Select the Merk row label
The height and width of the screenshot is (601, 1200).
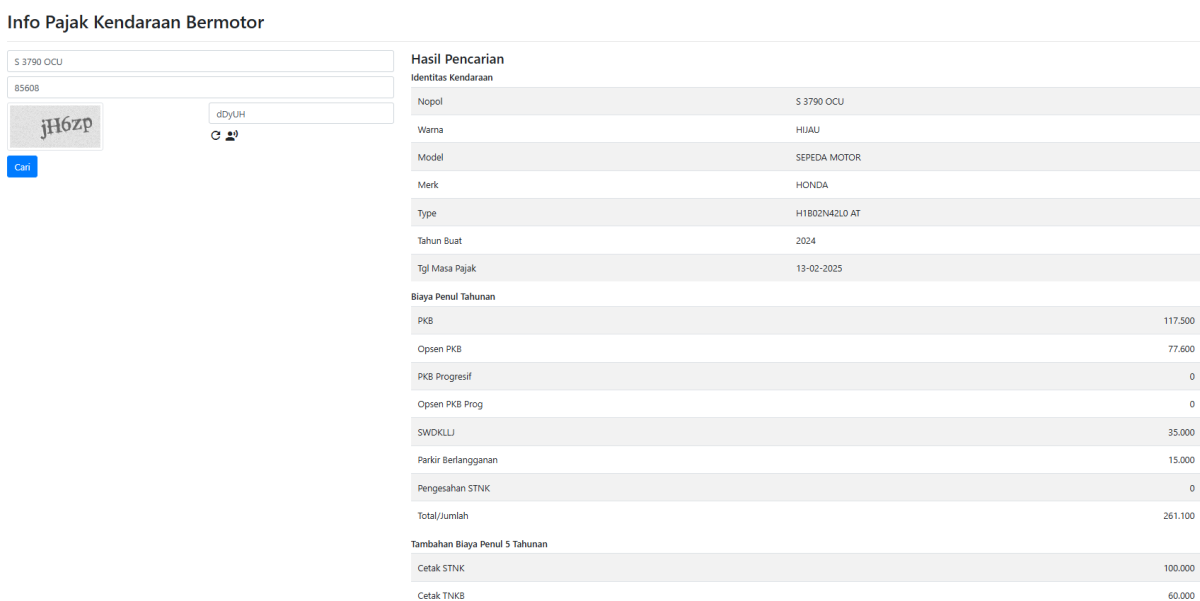428,185
